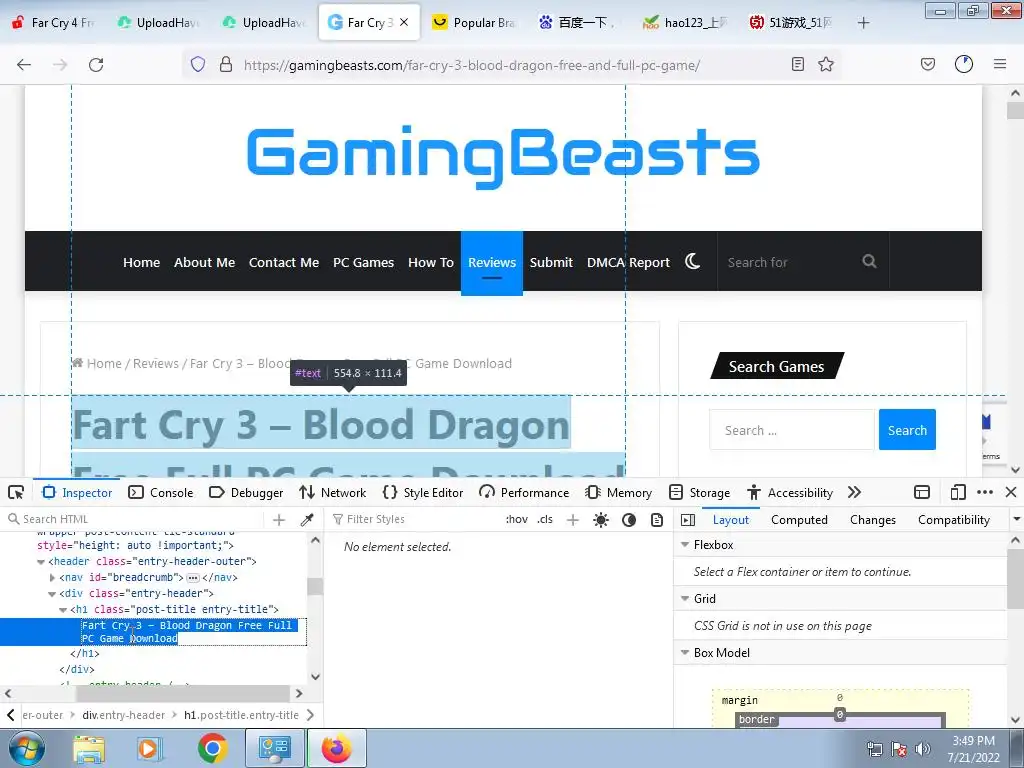Select h1.post-title.entry-title breadcrumb
Viewport: 1024px width, 768px height.
241,715
